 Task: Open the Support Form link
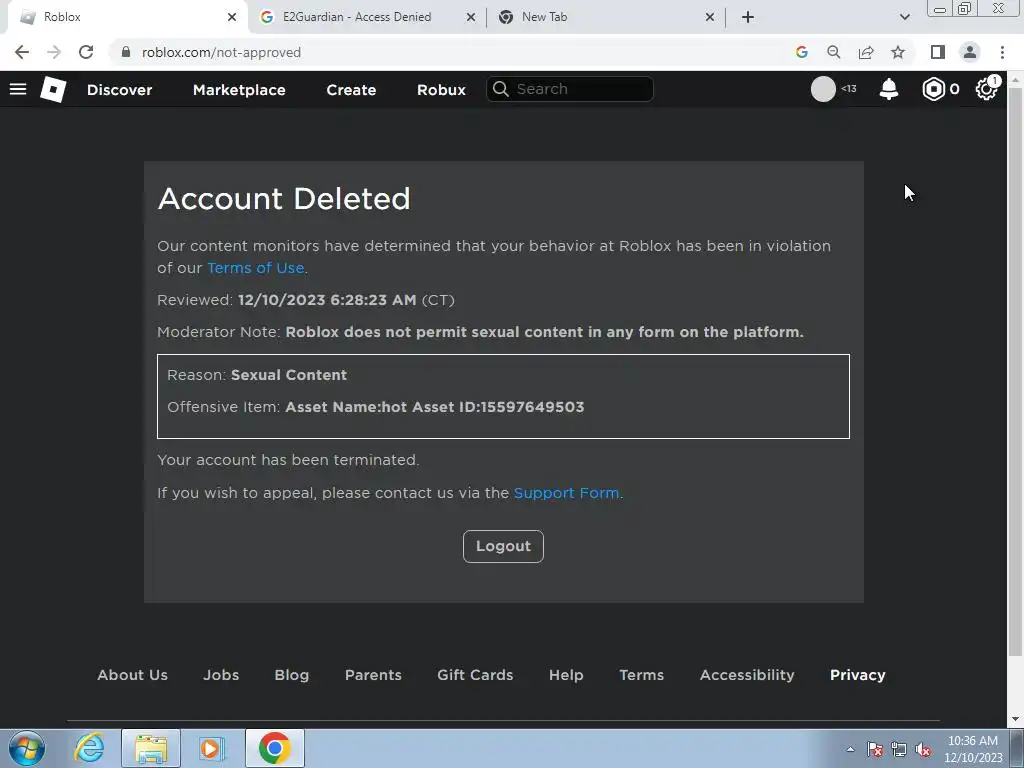tap(566, 493)
